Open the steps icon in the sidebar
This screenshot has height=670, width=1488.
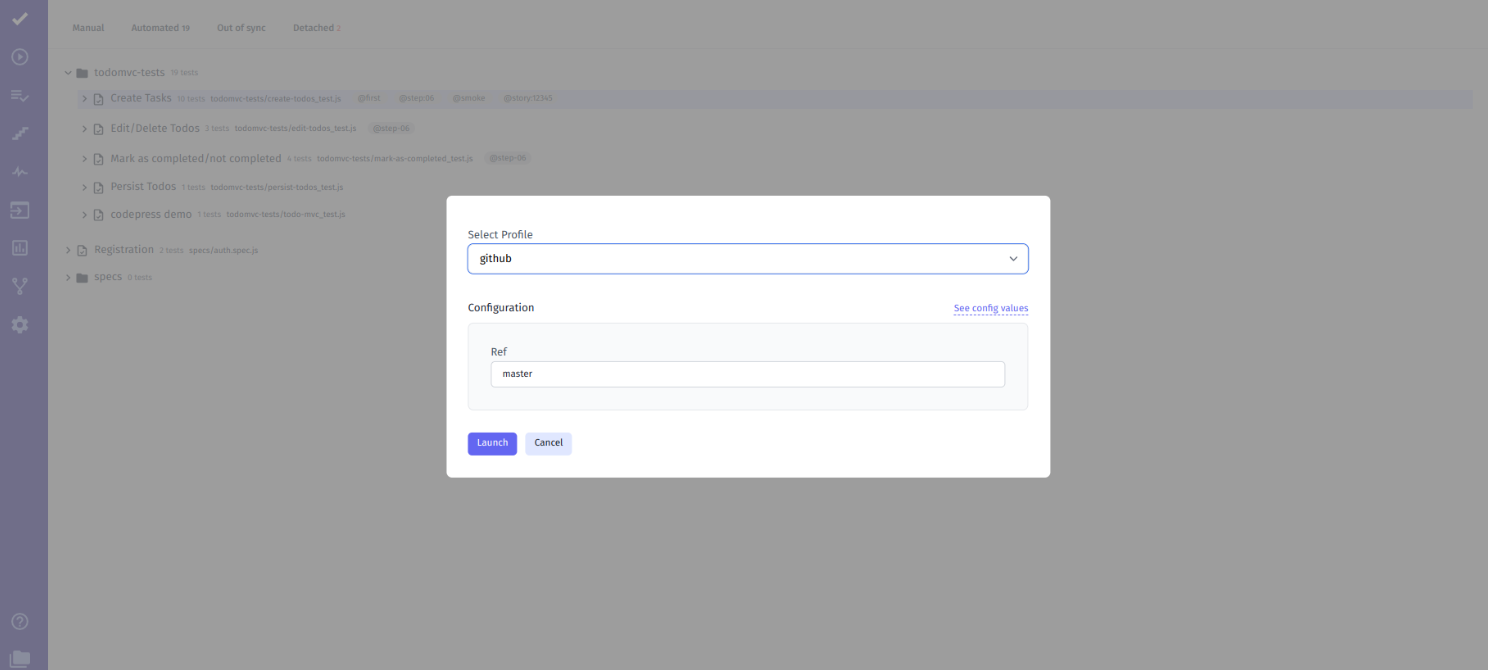pyautogui.click(x=19, y=133)
